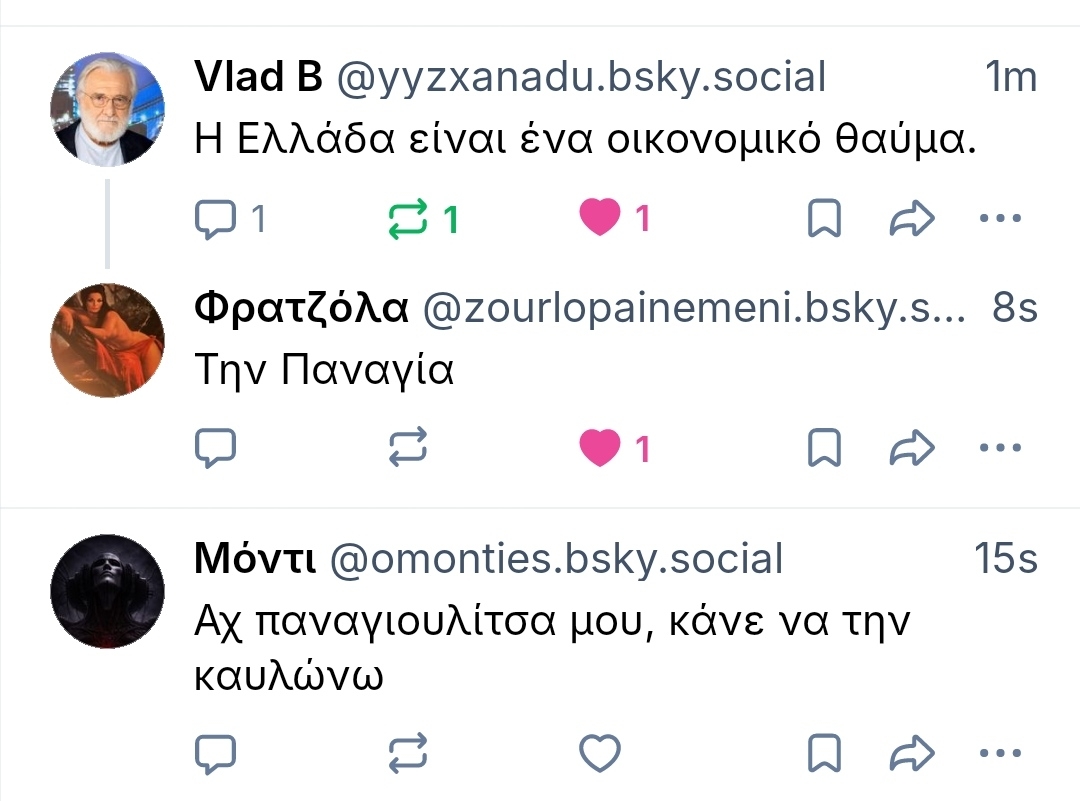The height and width of the screenshot is (801, 1080).
Task: Remove like from Φρατζόλα's reply
Action: (600, 448)
